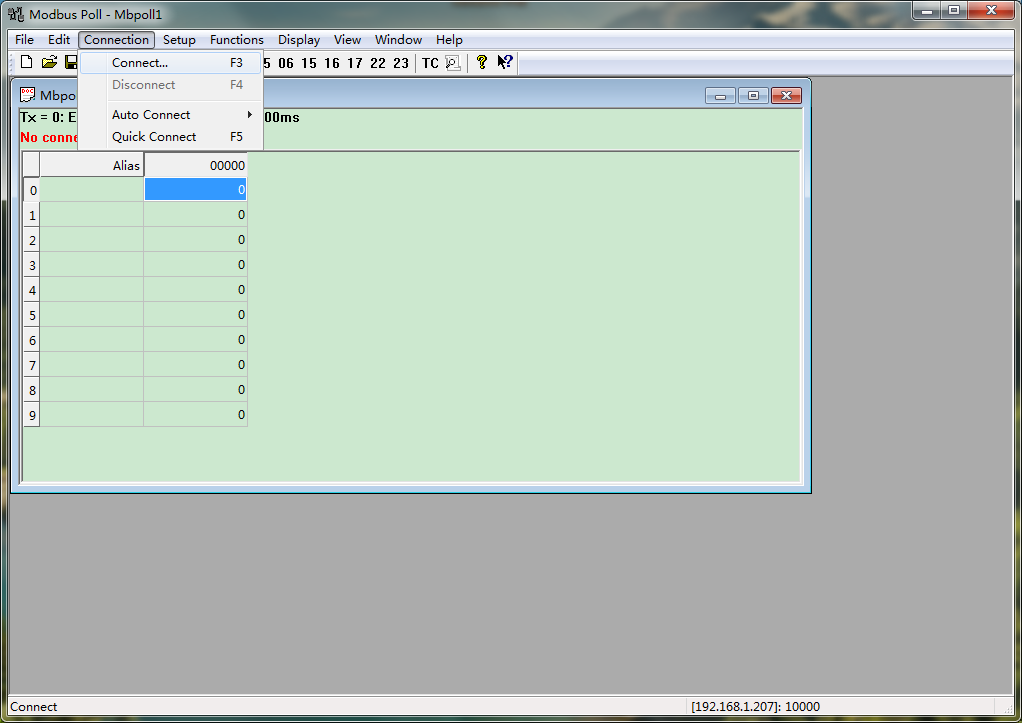Image resolution: width=1022 pixels, height=723 pixels.
Task: Click function code 15 toolbar button
Action: pyautogui.click(x=309, y=63)
